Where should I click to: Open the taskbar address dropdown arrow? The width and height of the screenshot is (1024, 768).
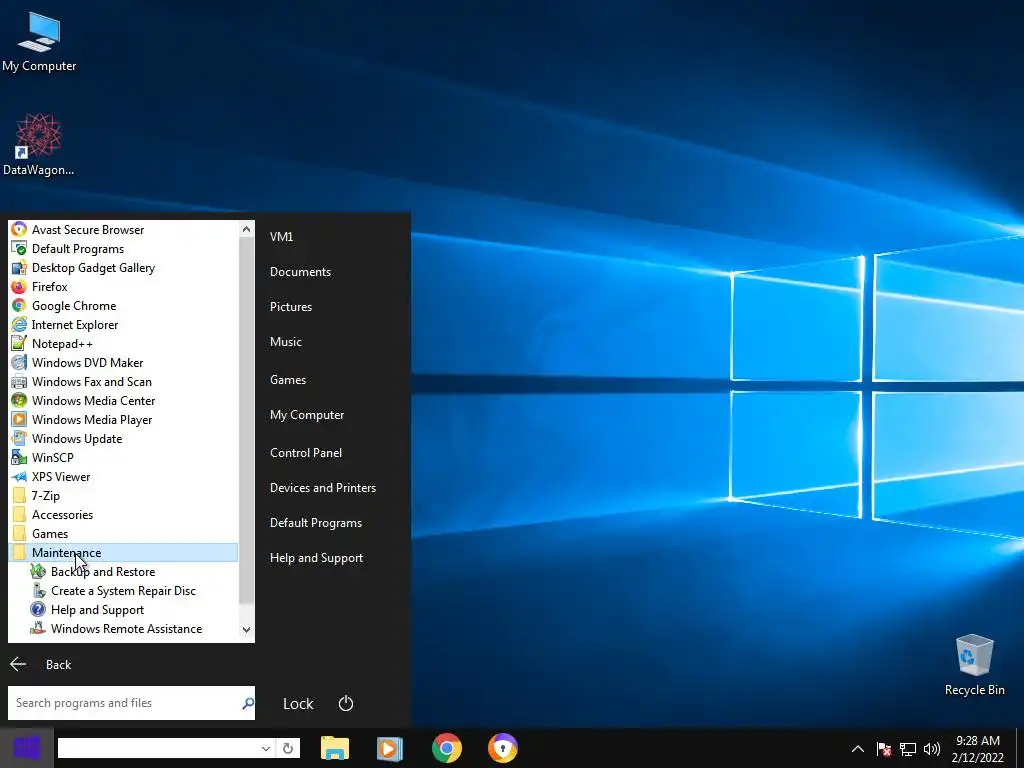click(x=266, y=748)
